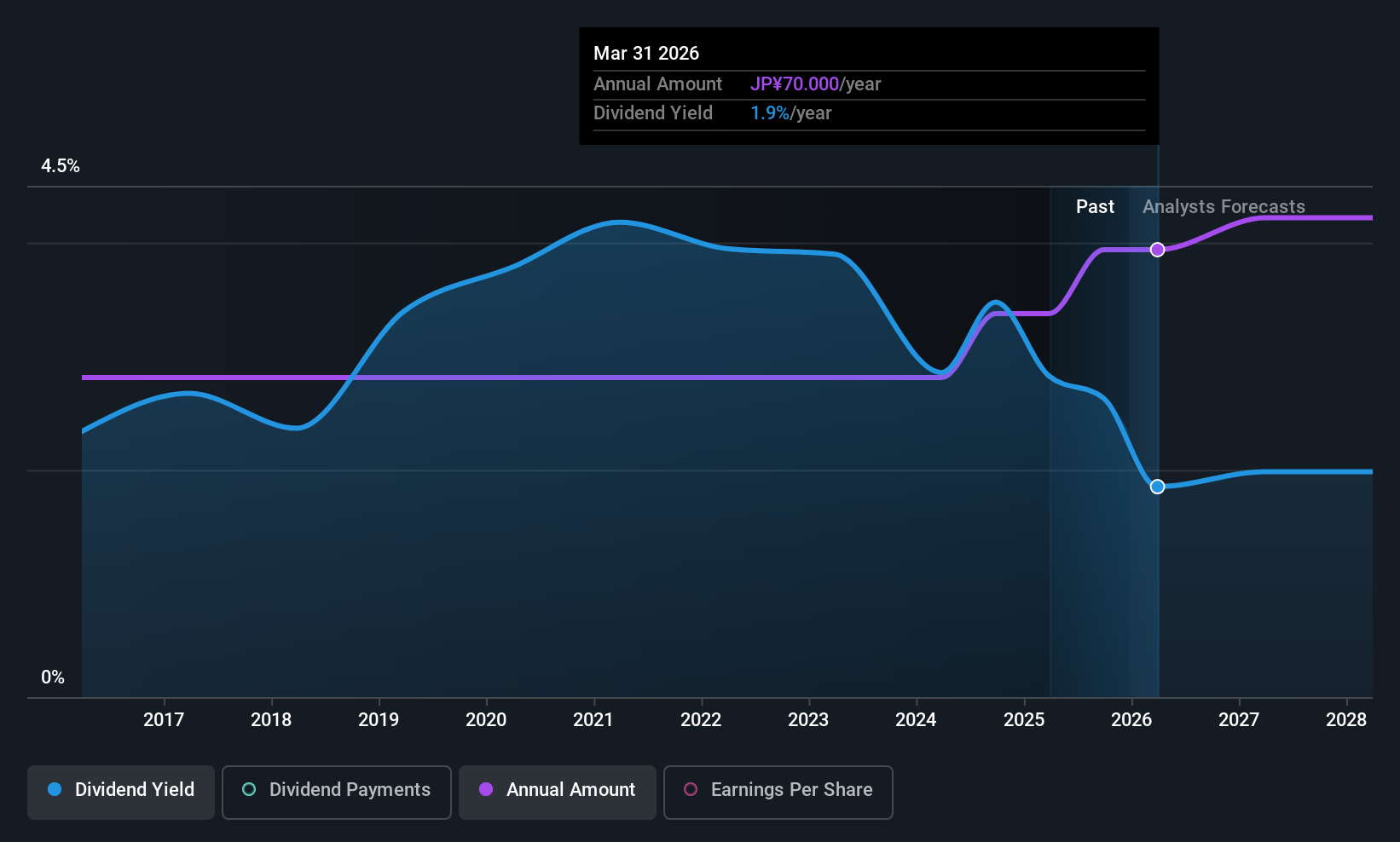This screenshot has width=1400, height=842.
Task: Click the 2026 x-axis label
Action: [1131, 720]
